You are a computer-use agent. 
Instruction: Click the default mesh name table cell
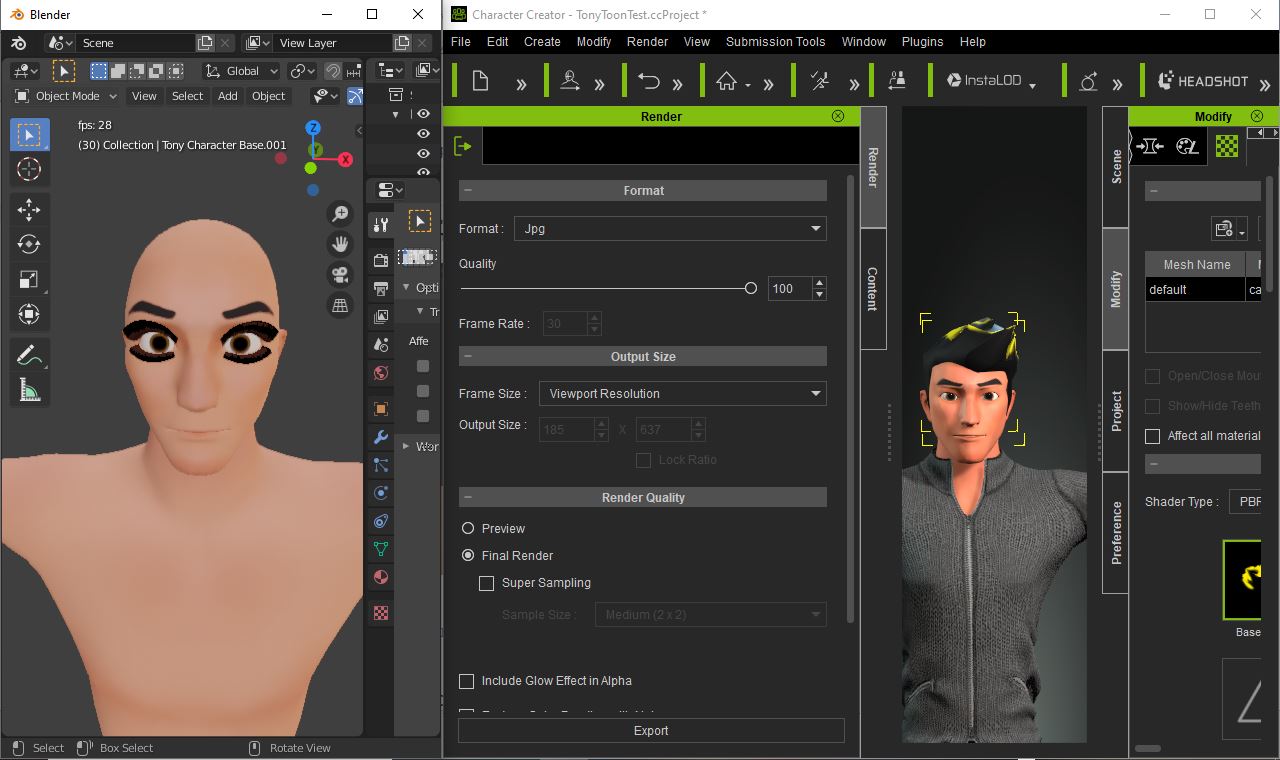[1195, 289]
